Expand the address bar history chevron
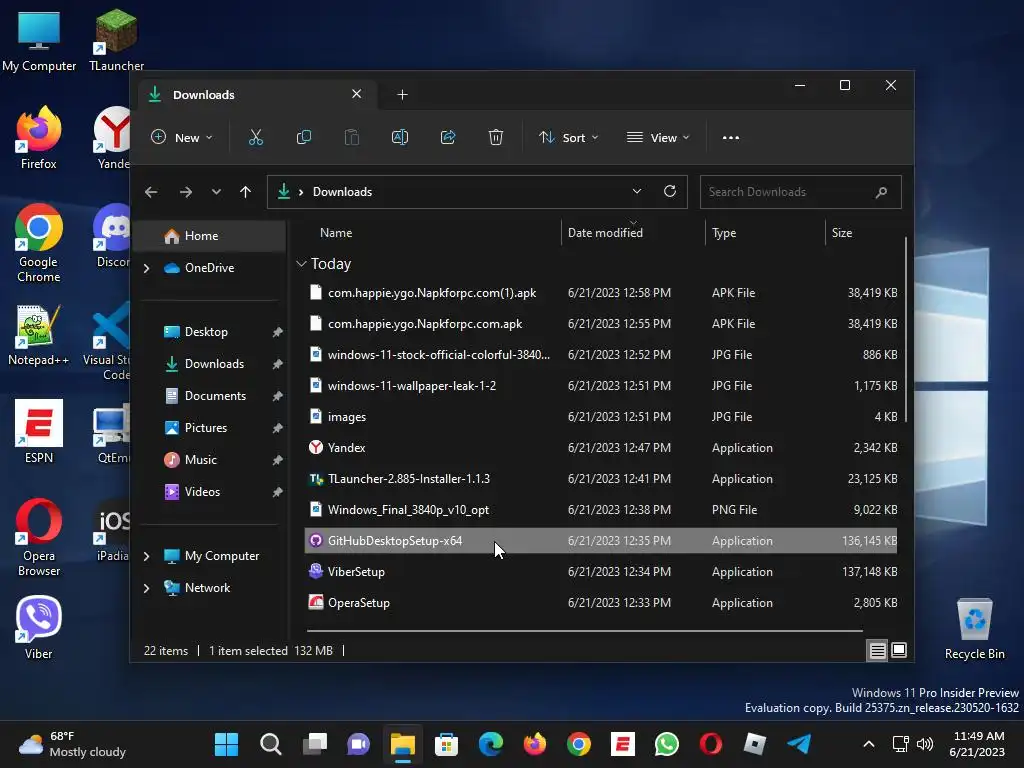This screenshot has width=1024, height=768. [x=637, y=191]
